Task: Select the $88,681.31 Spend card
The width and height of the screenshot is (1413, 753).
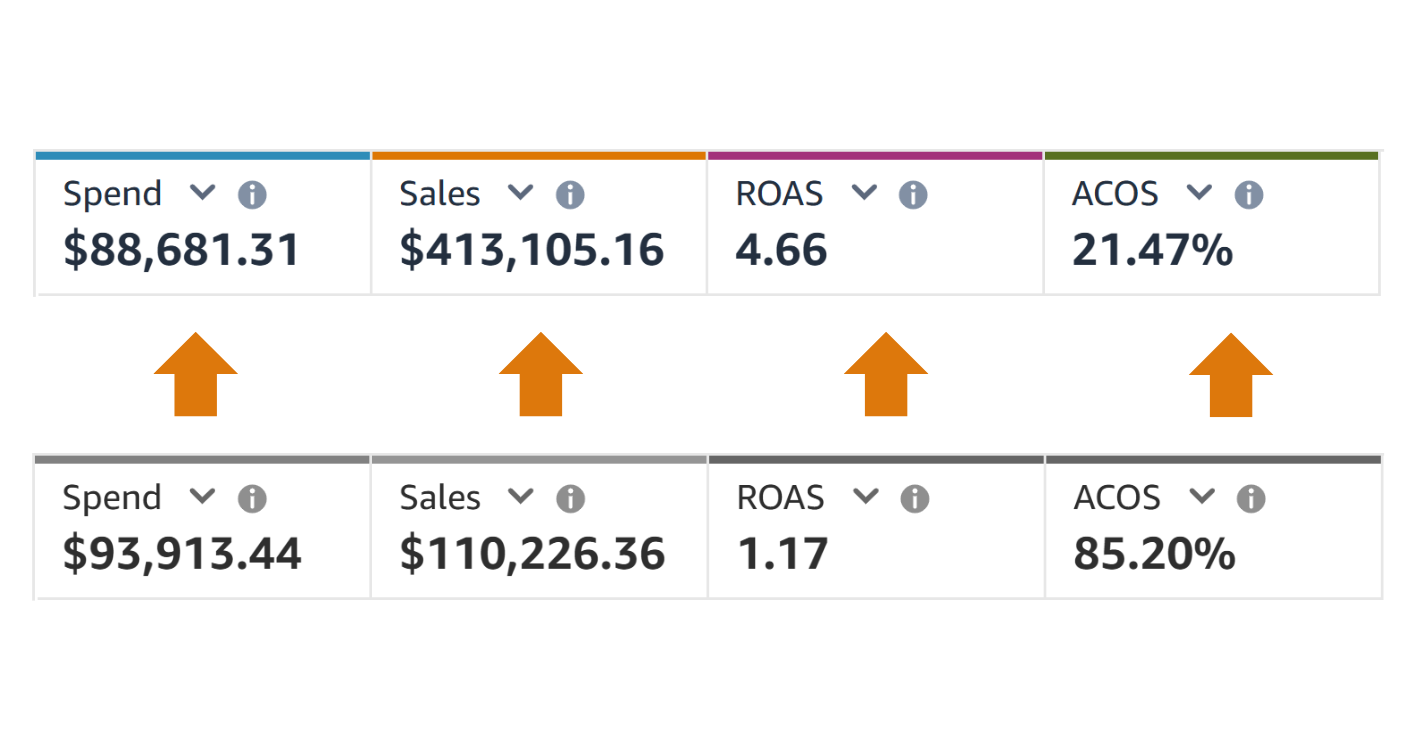Action: pyautogui.click(x=182, y=249)
